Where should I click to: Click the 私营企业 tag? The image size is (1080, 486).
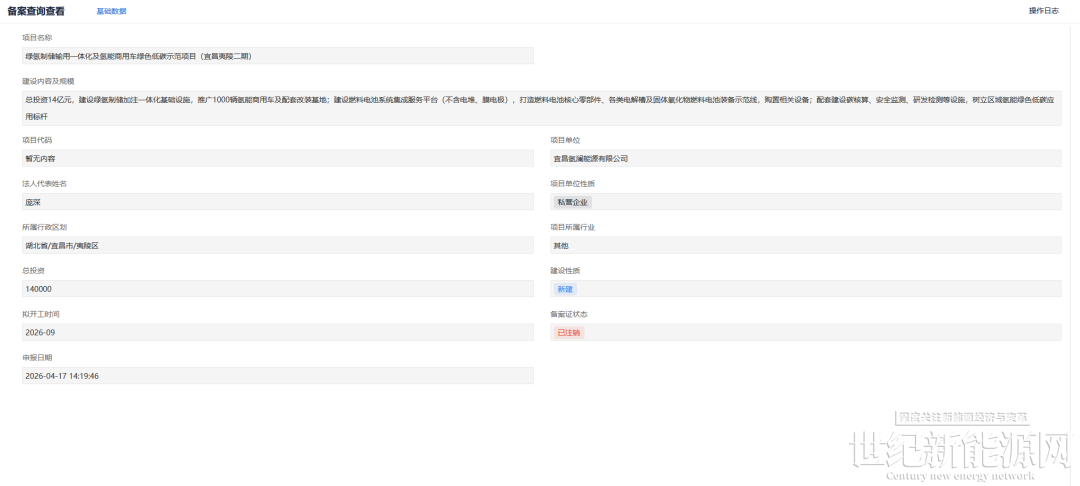[x=572, y=202]
